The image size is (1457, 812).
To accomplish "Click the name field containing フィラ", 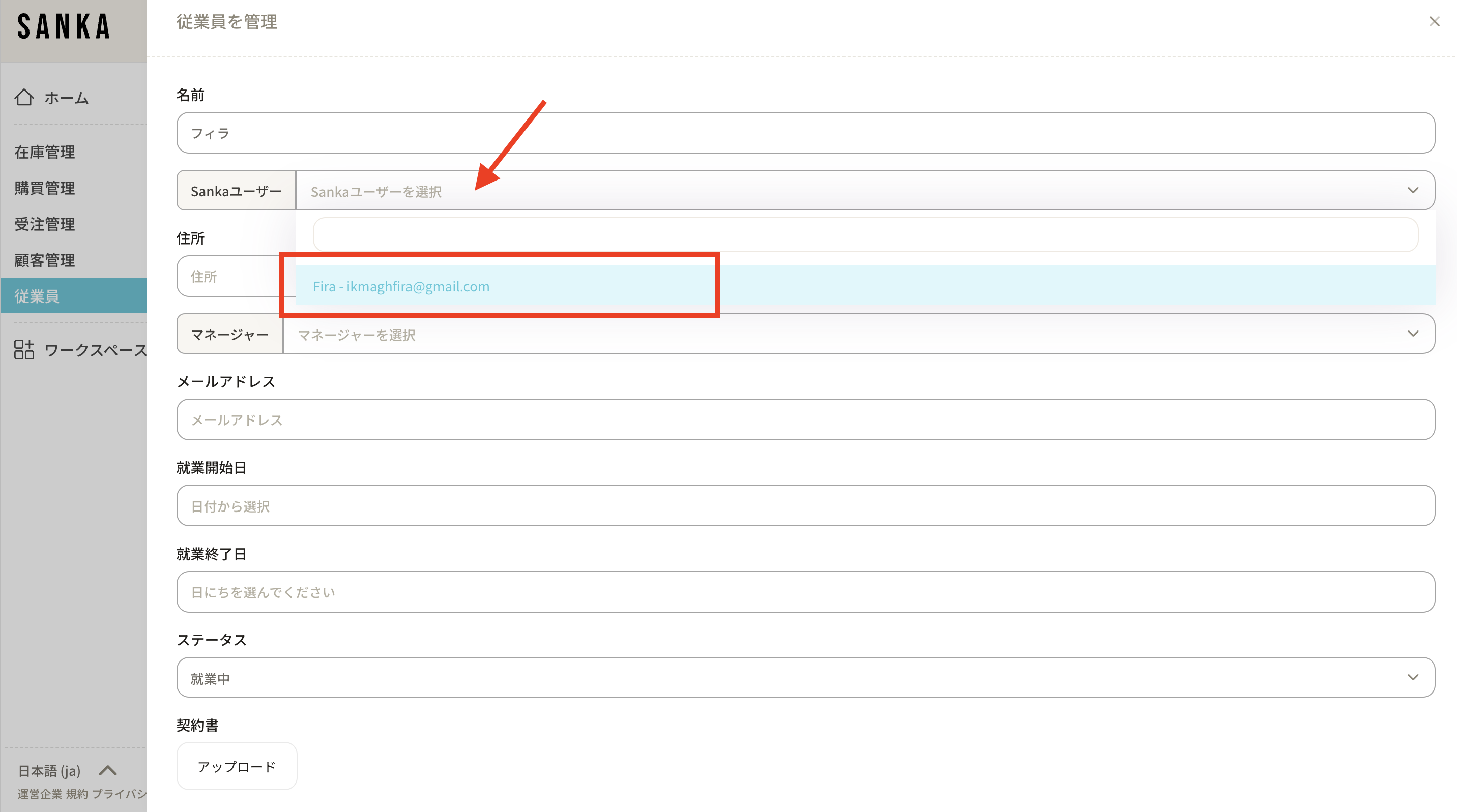I will click(x=805, y=133).
